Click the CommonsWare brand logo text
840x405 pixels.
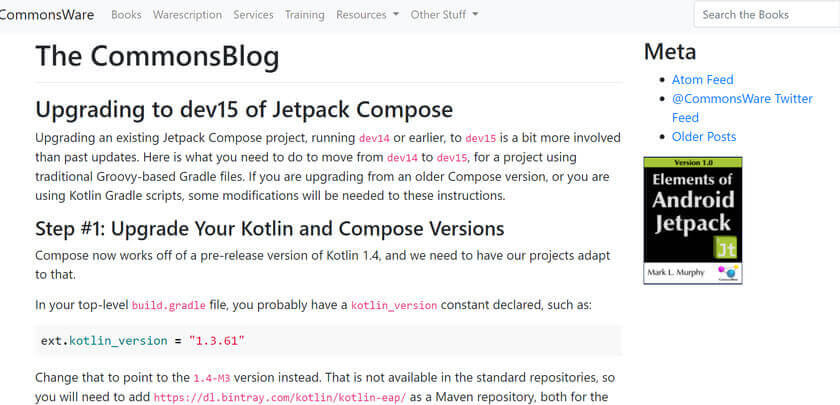pyautogui.click(x=47, y=15)
